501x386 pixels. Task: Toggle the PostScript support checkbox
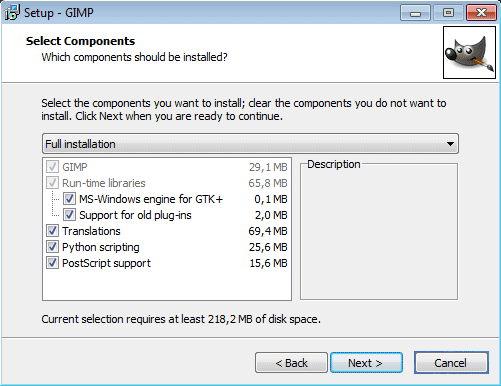(52, 263)
